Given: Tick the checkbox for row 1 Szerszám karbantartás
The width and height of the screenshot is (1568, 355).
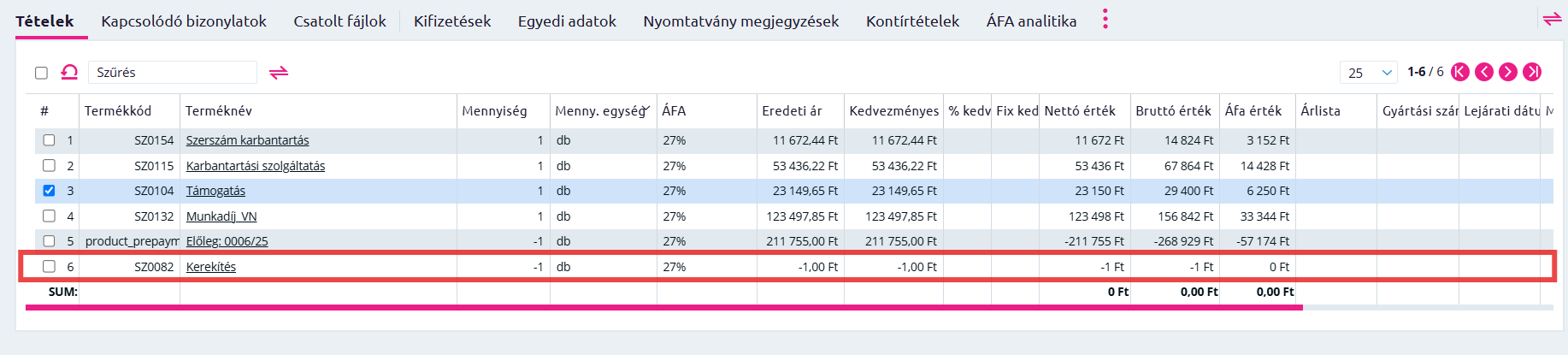Looking at the screenshot, I should (49, 140).
